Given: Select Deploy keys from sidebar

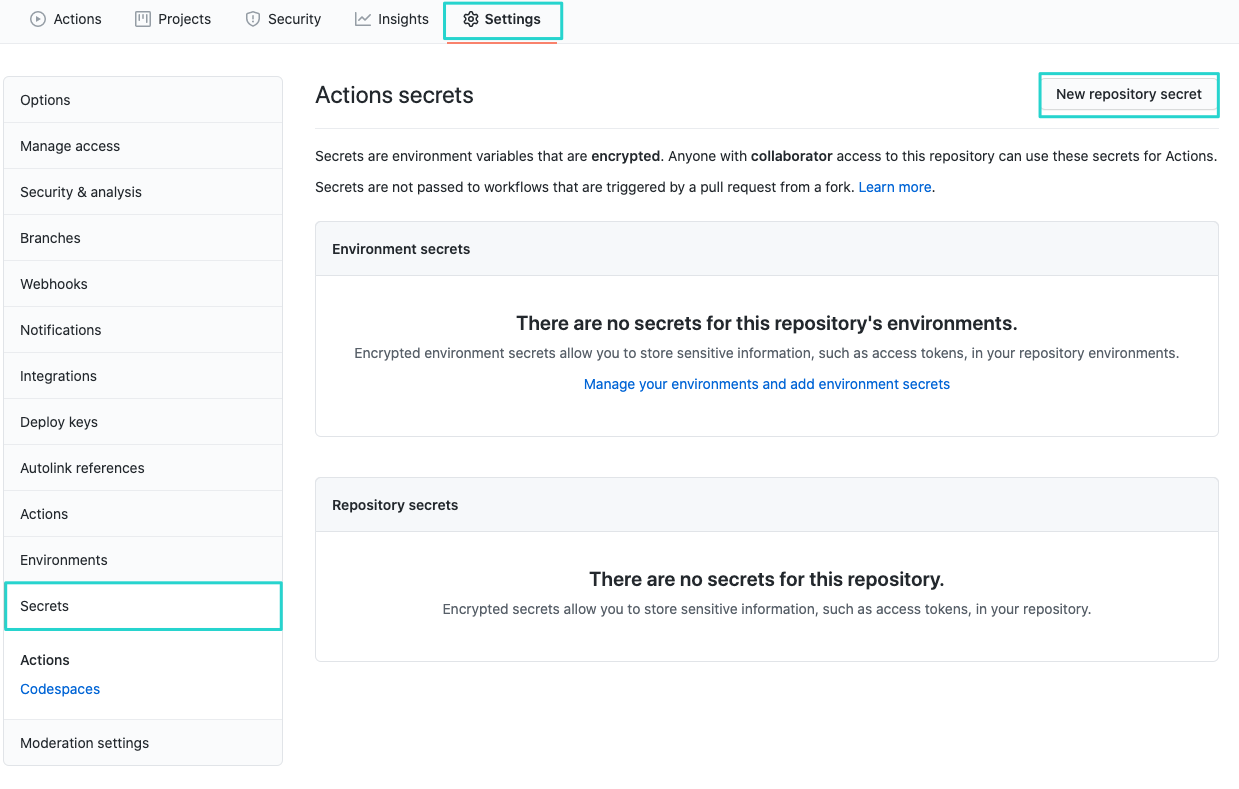Looking at the screenshot, I should (x=58, y=421).
